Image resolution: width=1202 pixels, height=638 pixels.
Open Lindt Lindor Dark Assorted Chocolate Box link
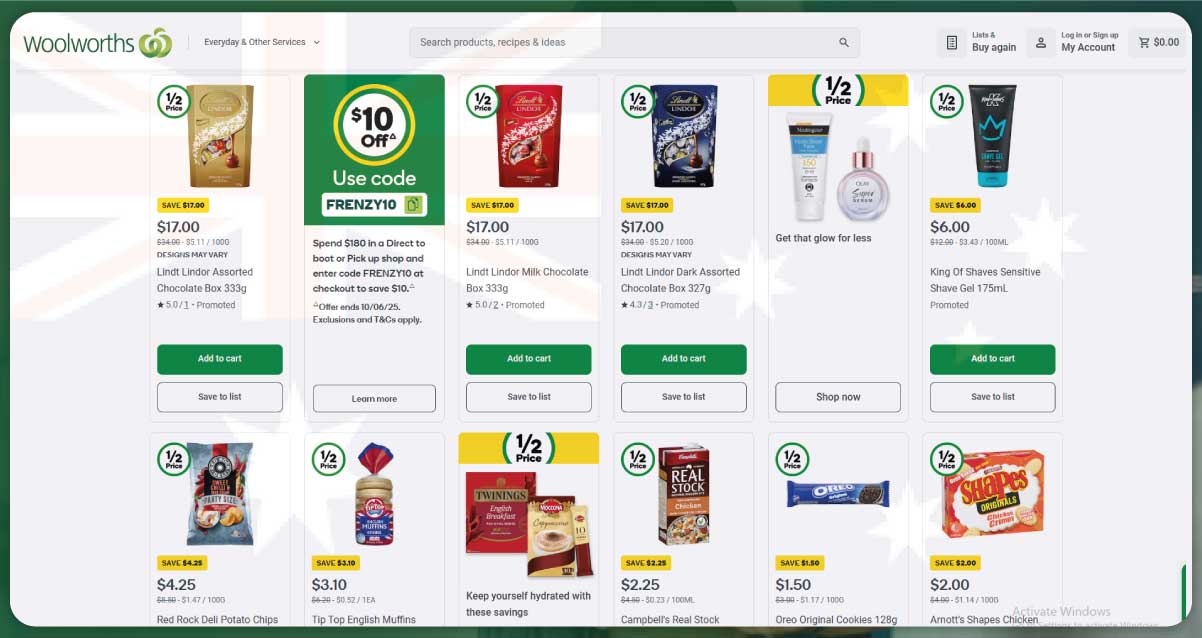pyautogui.click(x=680, y=279)
